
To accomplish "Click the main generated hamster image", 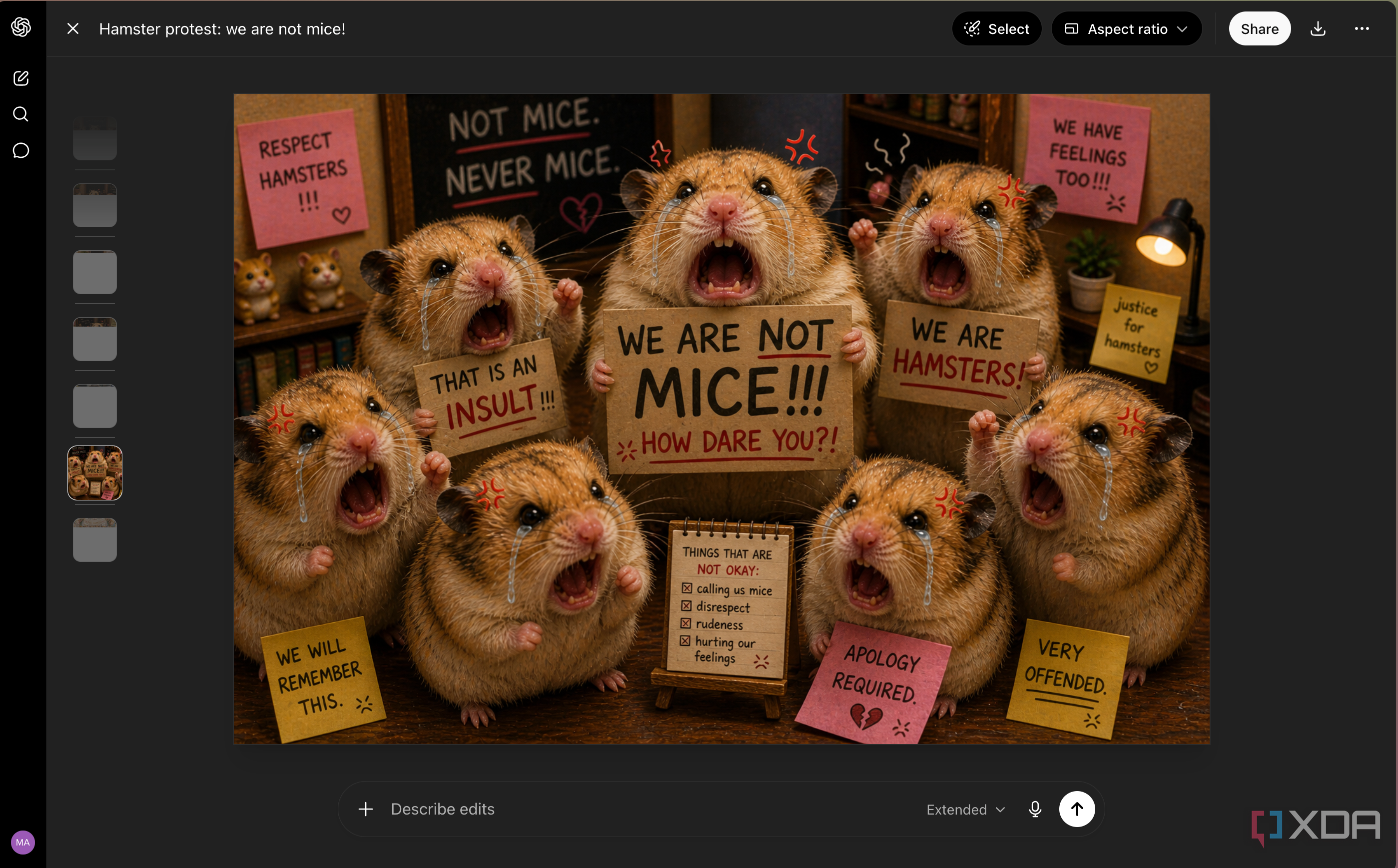I will (x=721, y=419).
